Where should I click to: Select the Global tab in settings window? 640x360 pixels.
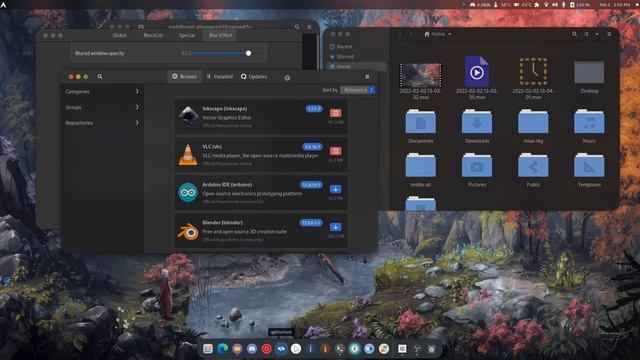pyautogui.click(x=119, y=35)
